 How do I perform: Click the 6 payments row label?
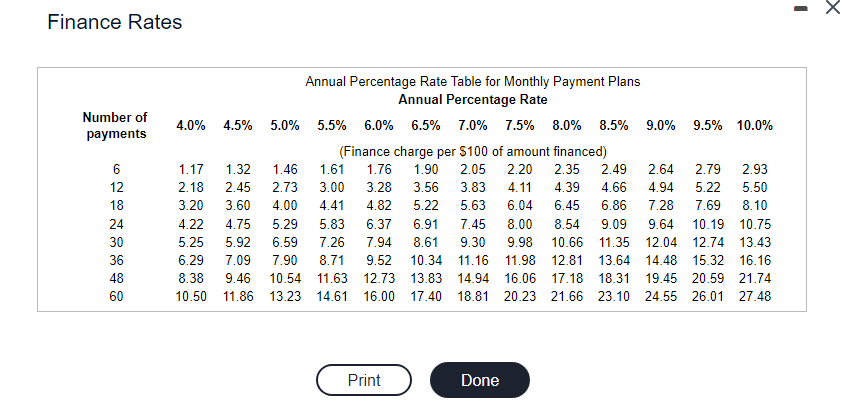point(116,169)
